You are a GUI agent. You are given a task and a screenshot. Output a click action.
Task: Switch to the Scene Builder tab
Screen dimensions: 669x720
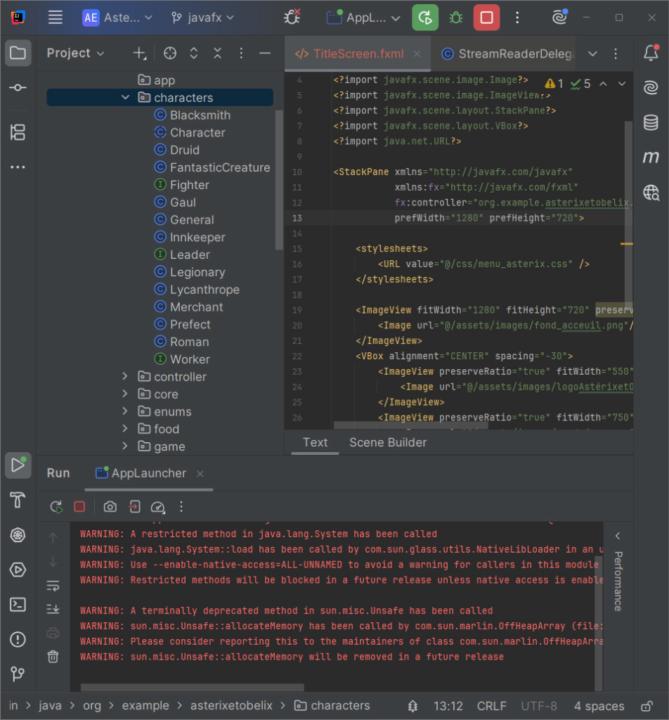click(387, 442)
